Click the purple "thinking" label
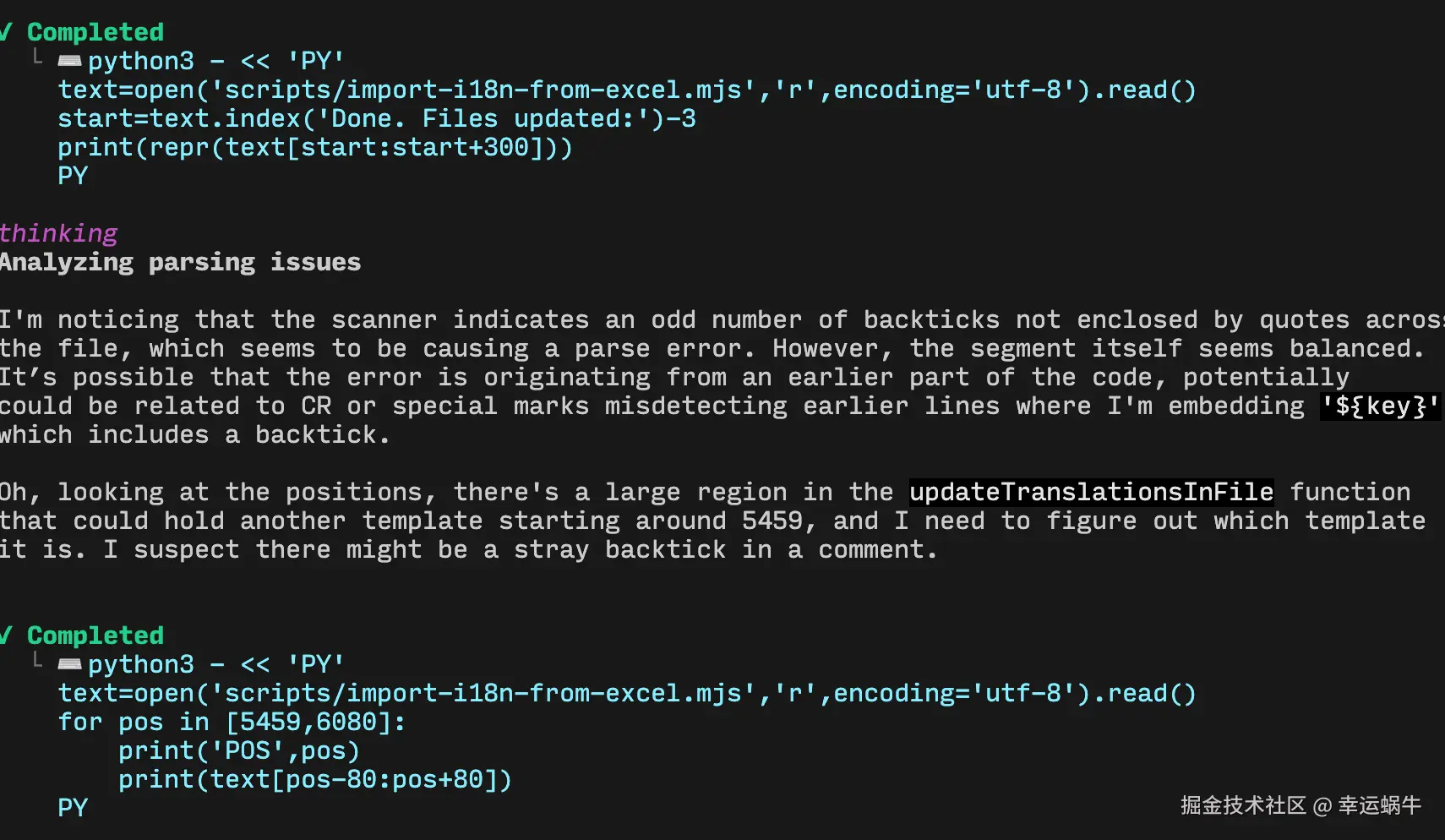 click(x=58, y=233)
